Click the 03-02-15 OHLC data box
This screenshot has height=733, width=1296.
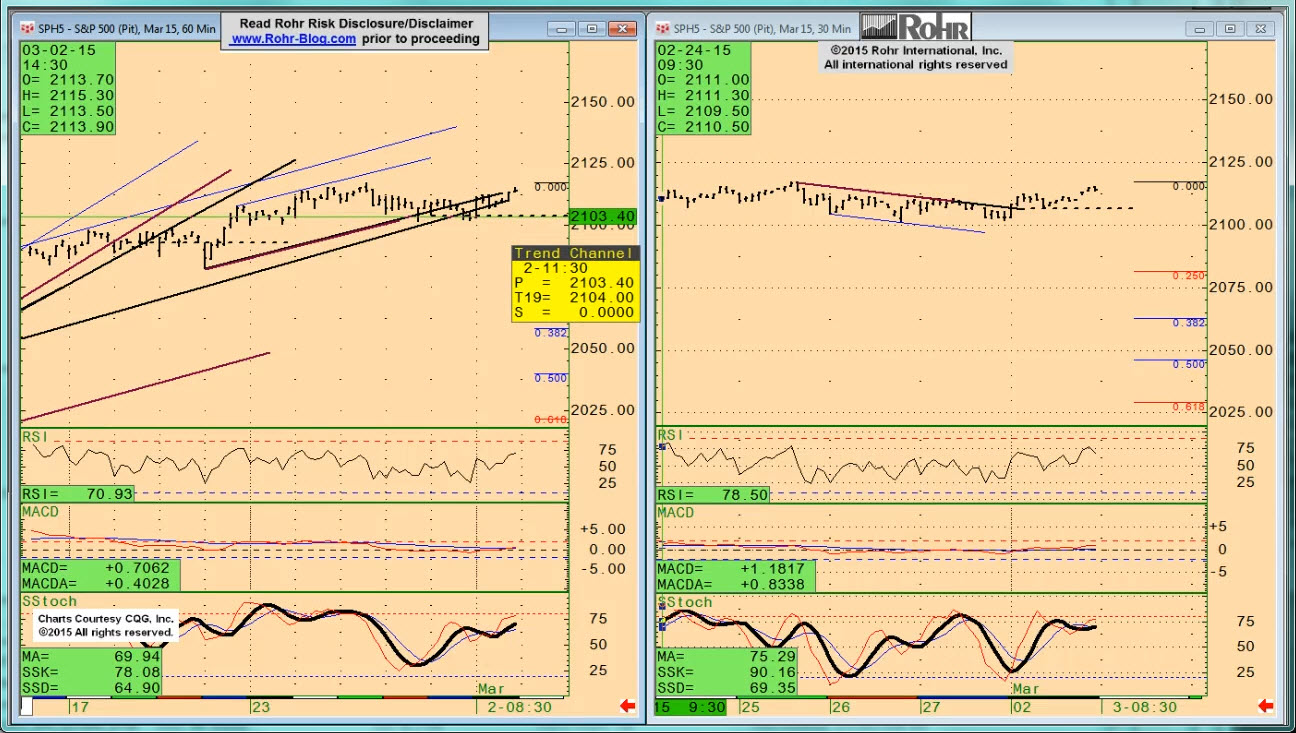68,88
